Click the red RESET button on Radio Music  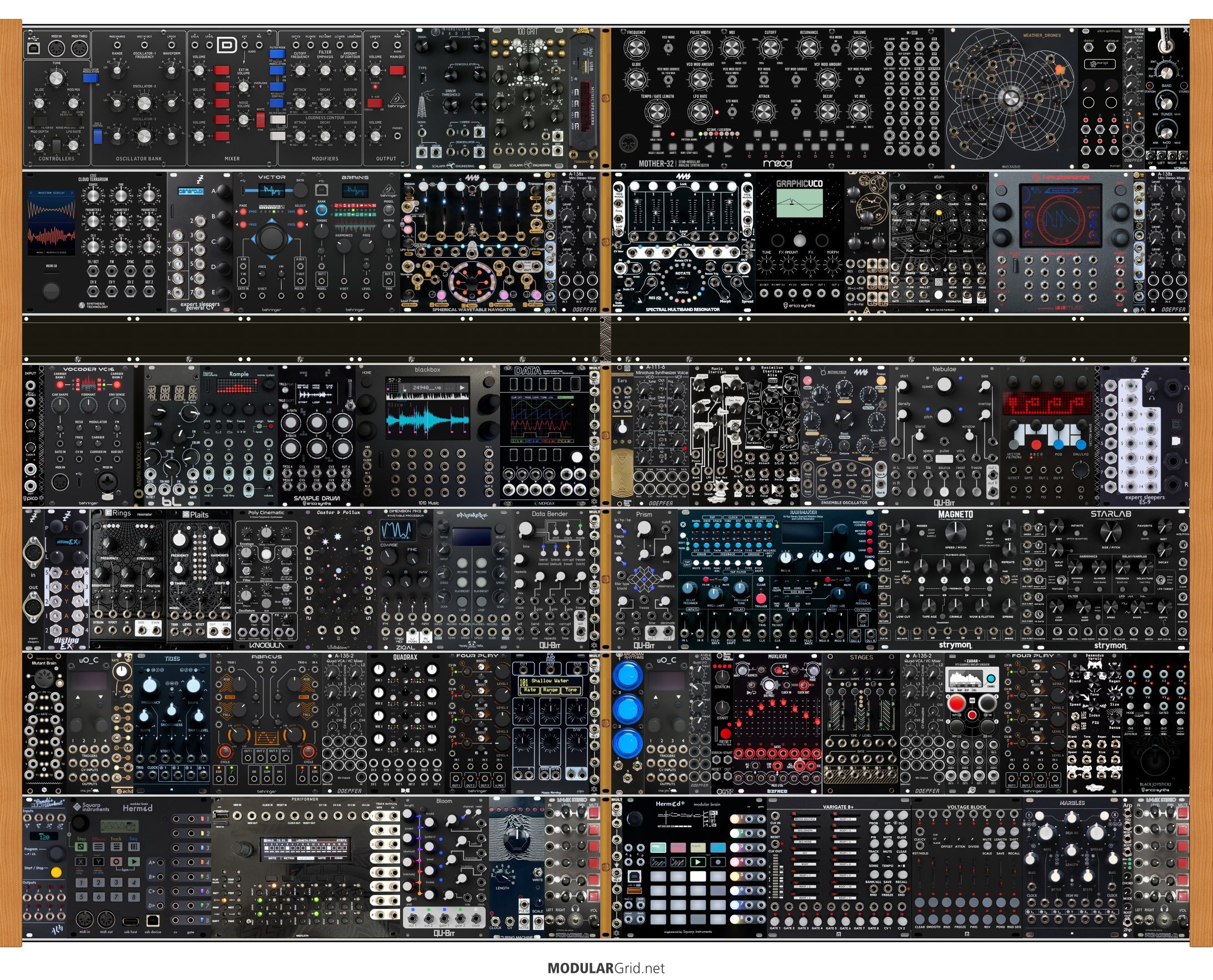pyautogui.click(x=726, y=734)
